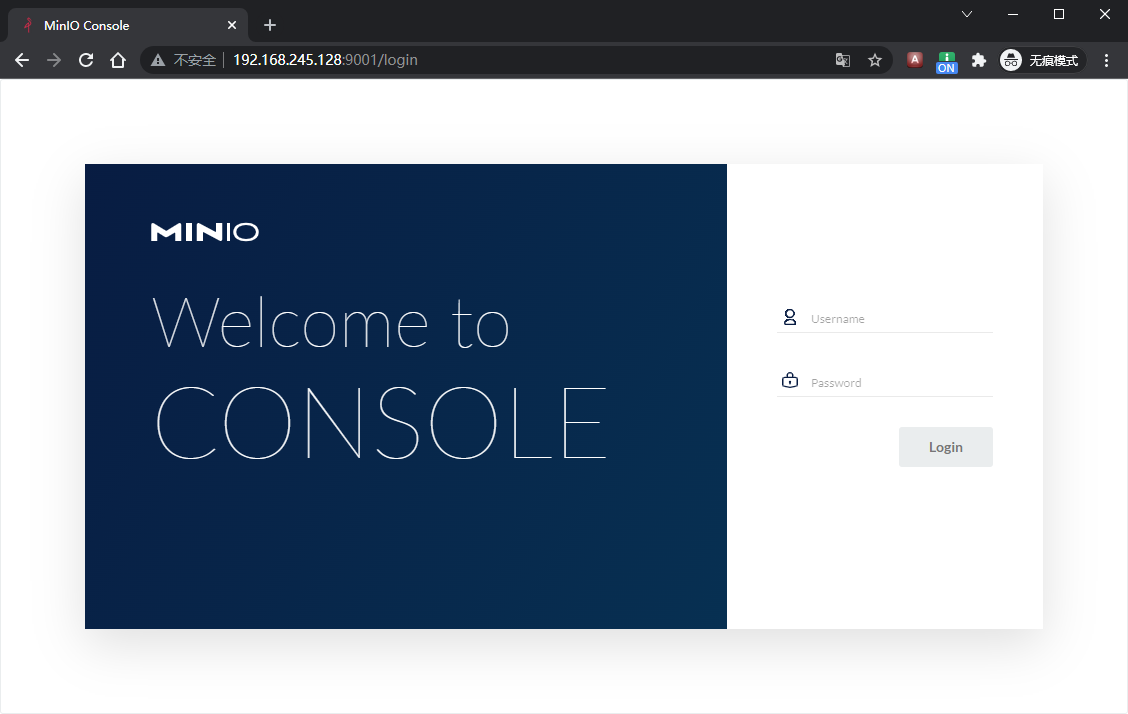Go to the browser home page

(x=118, y=60)
